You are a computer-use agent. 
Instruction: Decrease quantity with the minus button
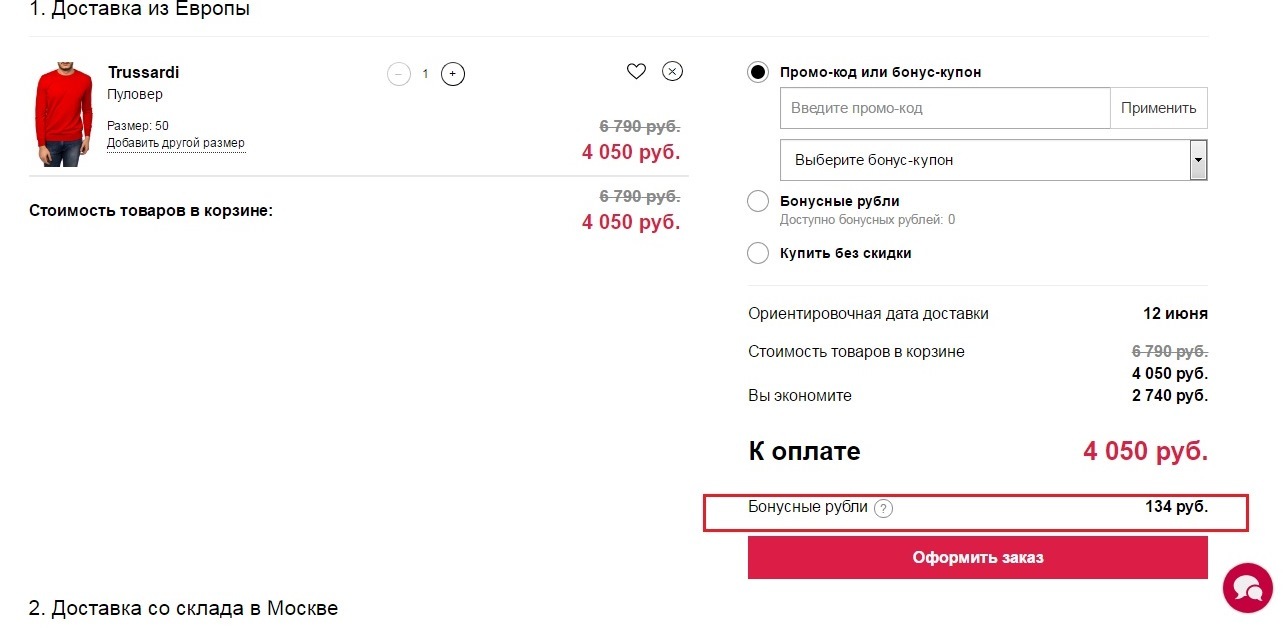click(x=399, y=74)
